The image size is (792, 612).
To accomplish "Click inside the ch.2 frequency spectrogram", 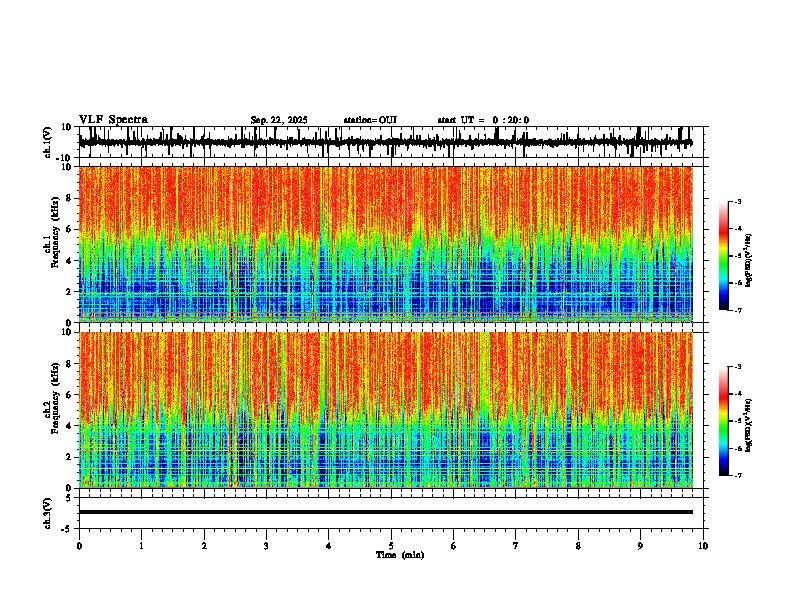I will [386, 410].
